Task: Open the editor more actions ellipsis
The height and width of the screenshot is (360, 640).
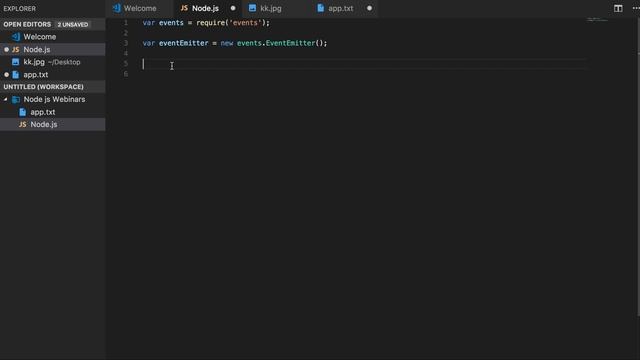Action: pos(636,9)
